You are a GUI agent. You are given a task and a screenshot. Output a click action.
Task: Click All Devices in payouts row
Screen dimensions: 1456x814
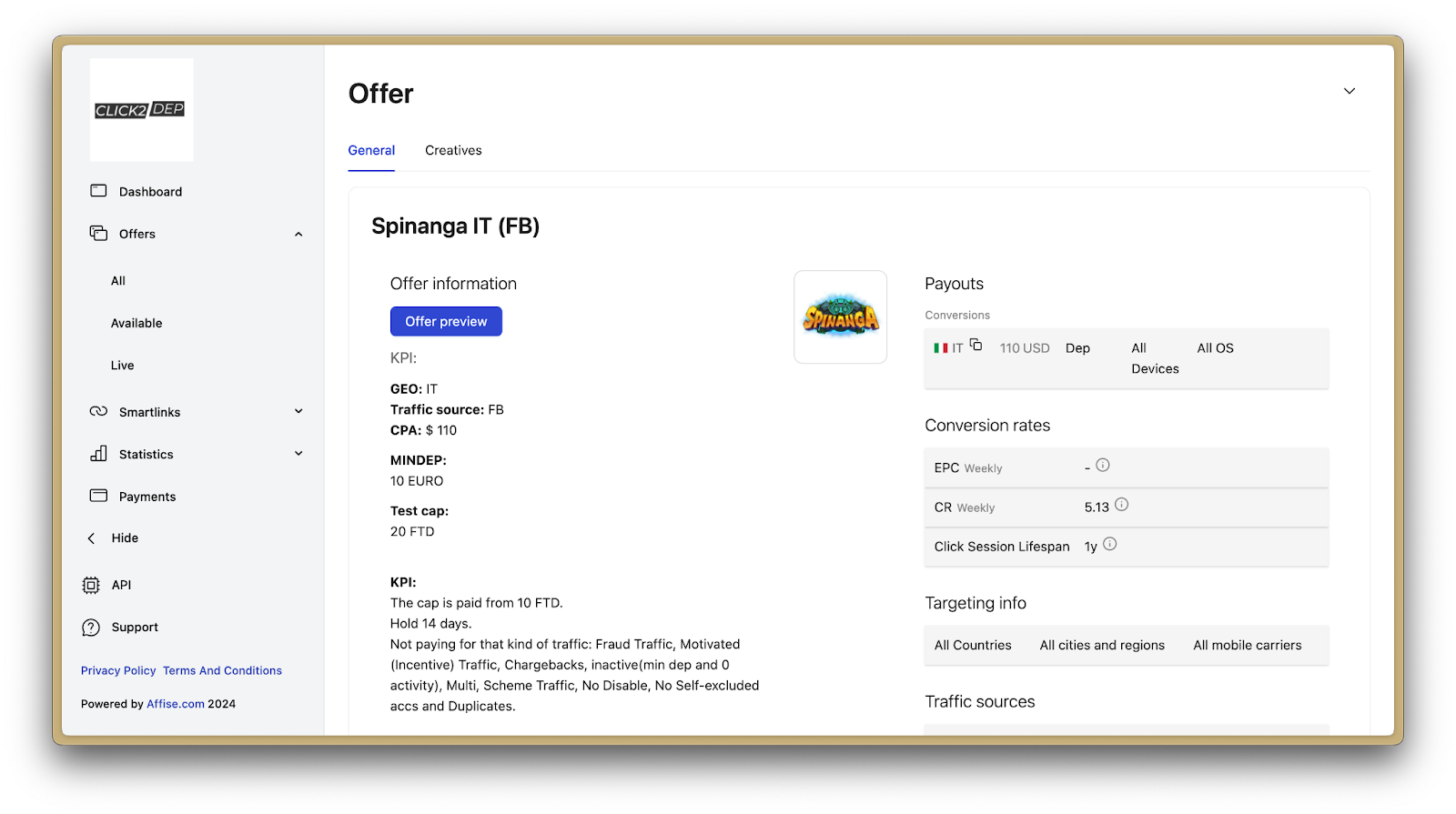(1155, 358)
